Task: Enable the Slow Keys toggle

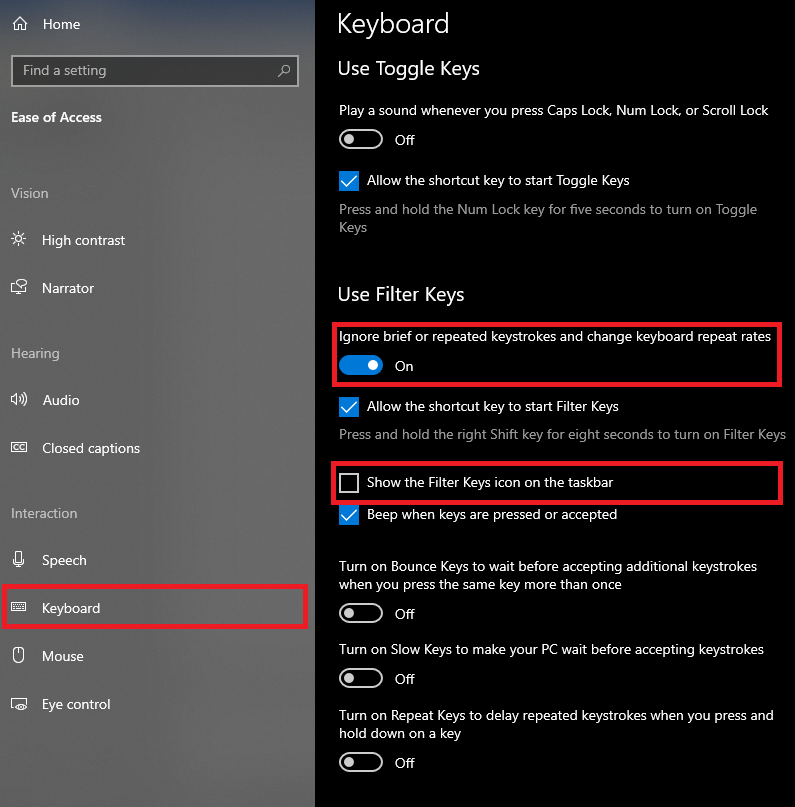Action: (x=361, y=678)
